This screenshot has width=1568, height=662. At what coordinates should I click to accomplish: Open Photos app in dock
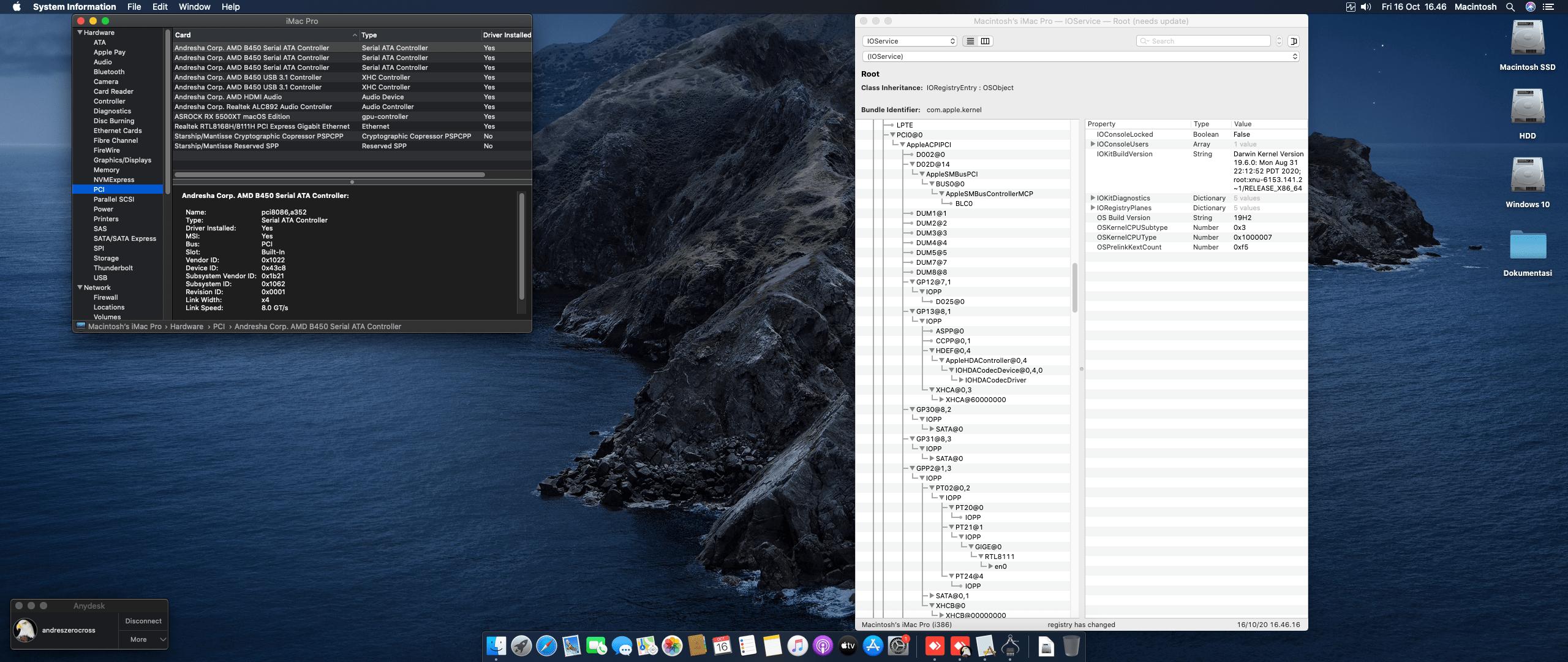tap(672, 646)
